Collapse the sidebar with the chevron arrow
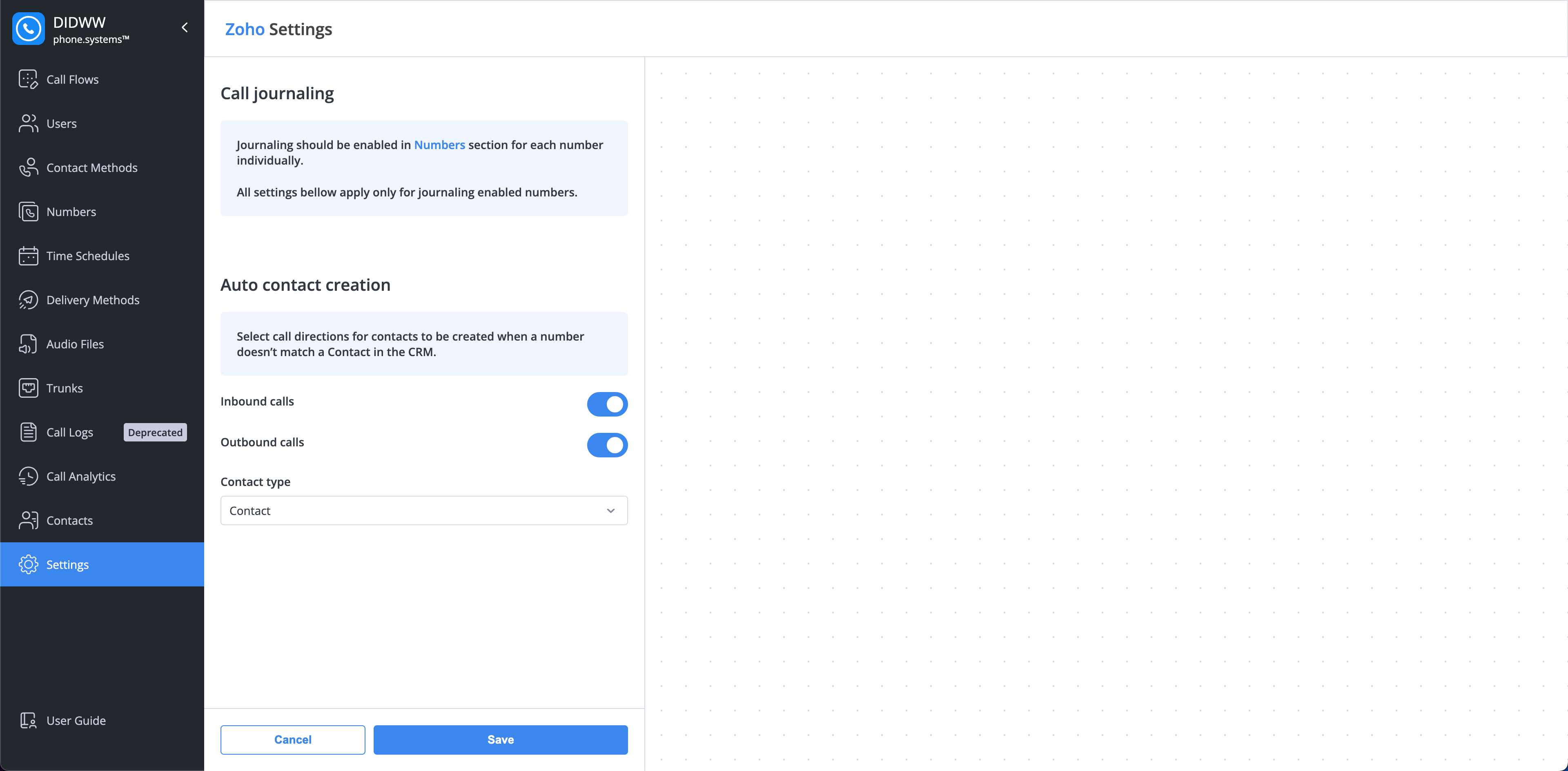Screen dimensions: 1568x771 click(x=185, y=28)
